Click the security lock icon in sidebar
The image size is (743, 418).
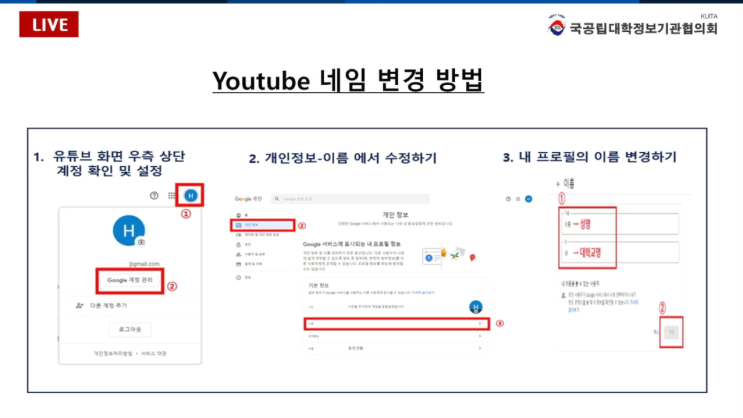coord(239,245)
